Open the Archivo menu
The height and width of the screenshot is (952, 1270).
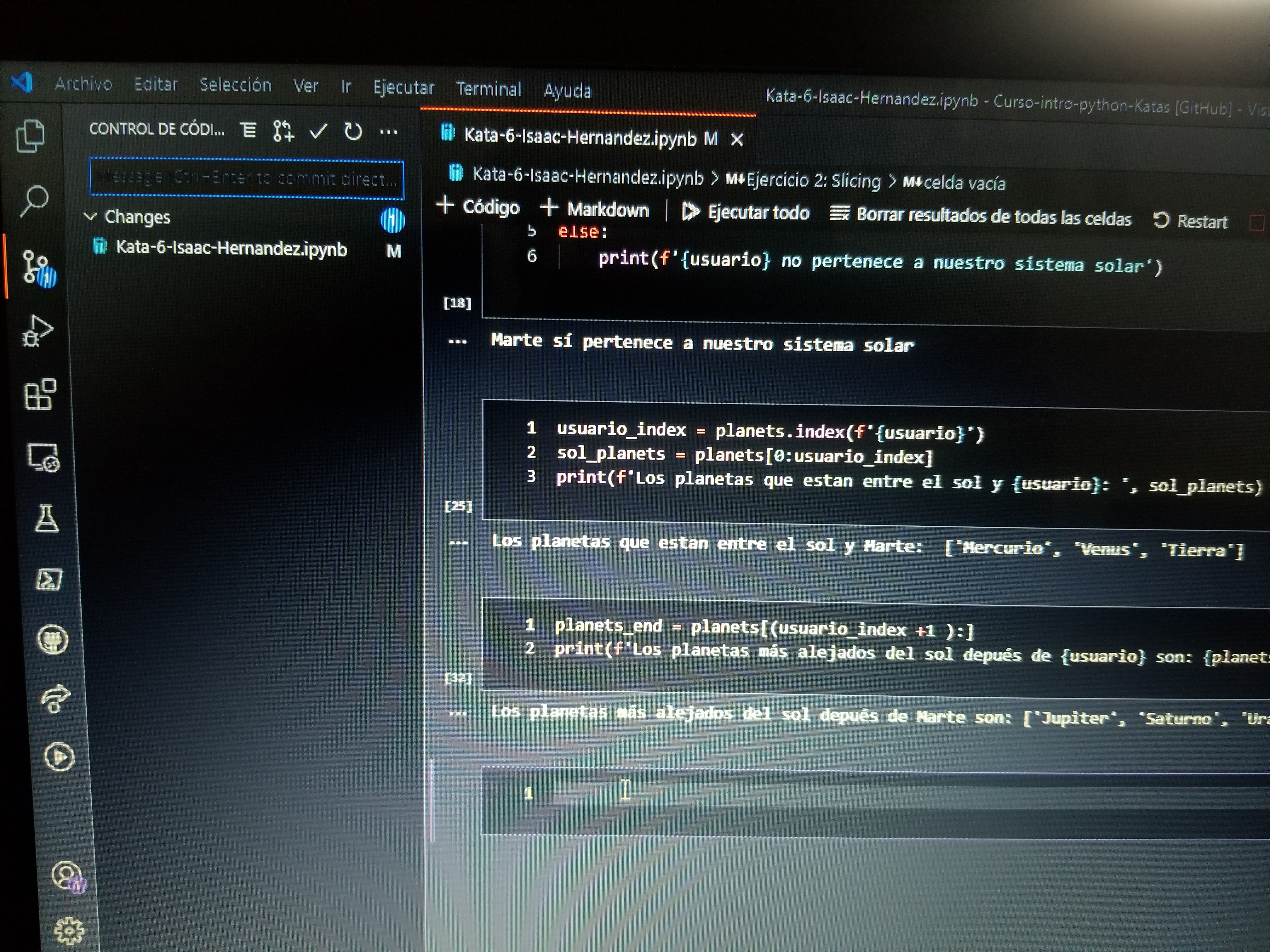pyautogui.click(x=84, y=84)
